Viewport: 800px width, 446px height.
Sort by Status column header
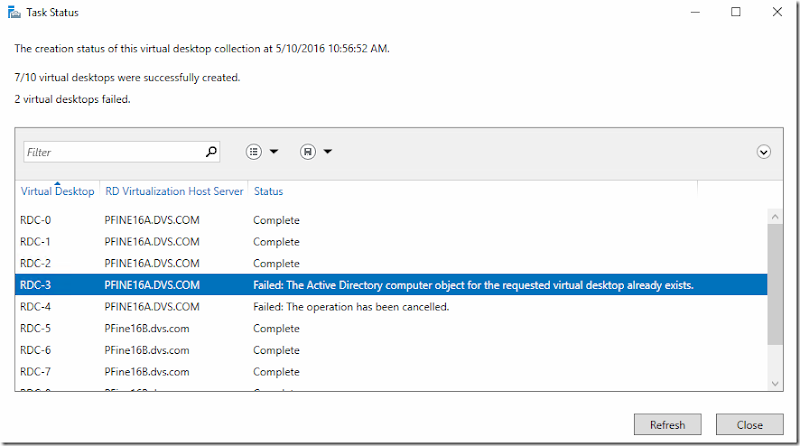coord(269,191)
